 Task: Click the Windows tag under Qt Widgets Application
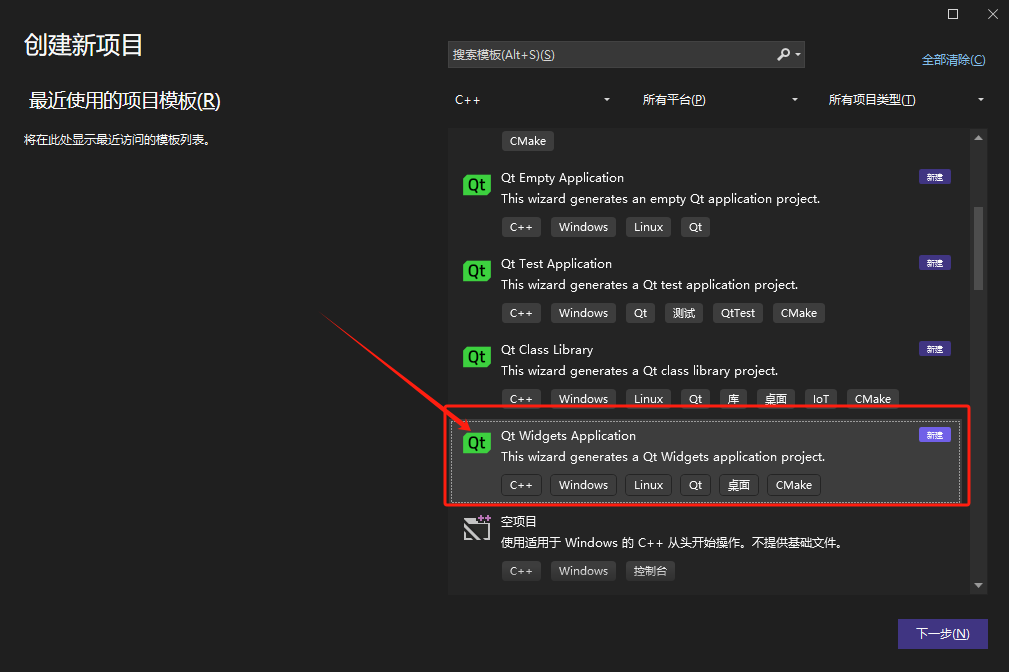583,485
